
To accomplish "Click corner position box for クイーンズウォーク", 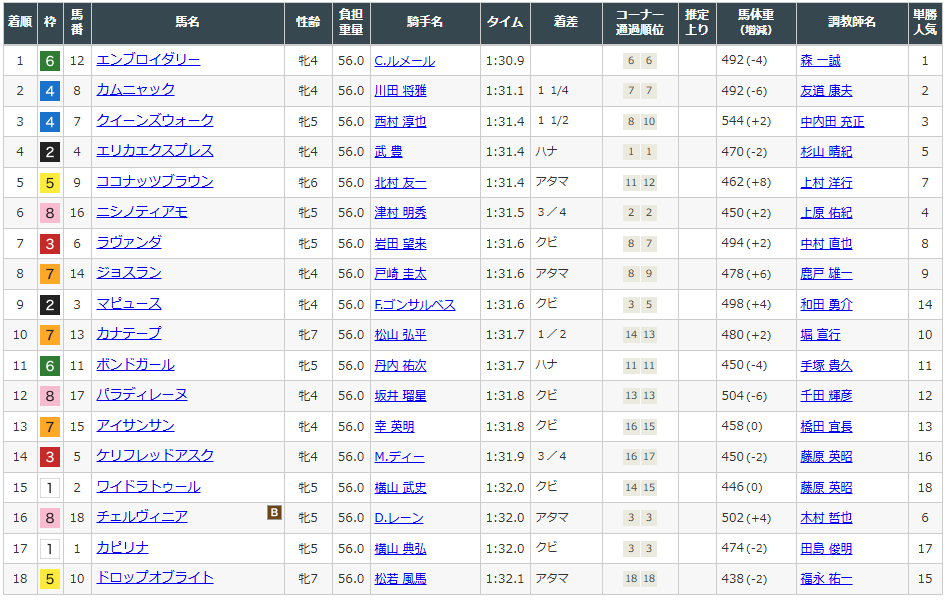I will click(x=640, y=122).
